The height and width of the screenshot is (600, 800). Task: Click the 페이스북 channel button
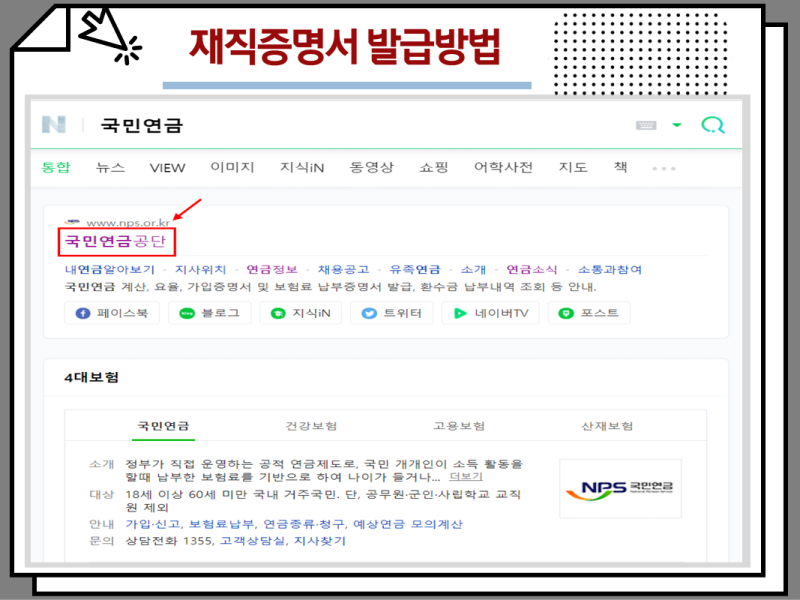[112, 313]
